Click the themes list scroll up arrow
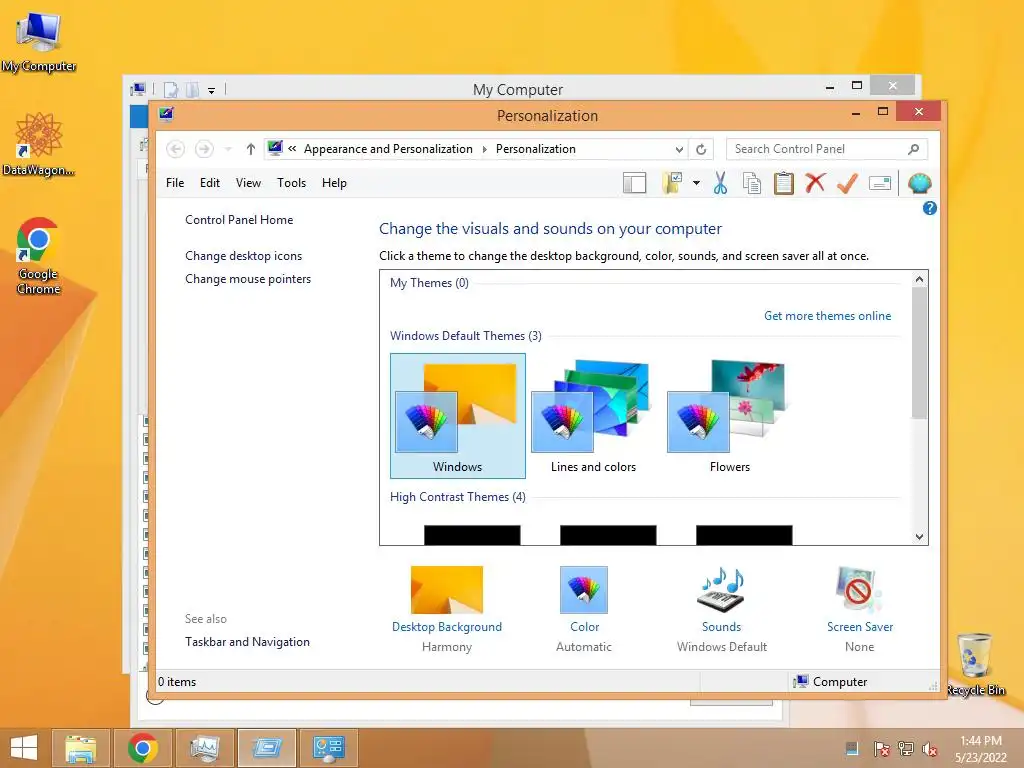 point(920,280)
